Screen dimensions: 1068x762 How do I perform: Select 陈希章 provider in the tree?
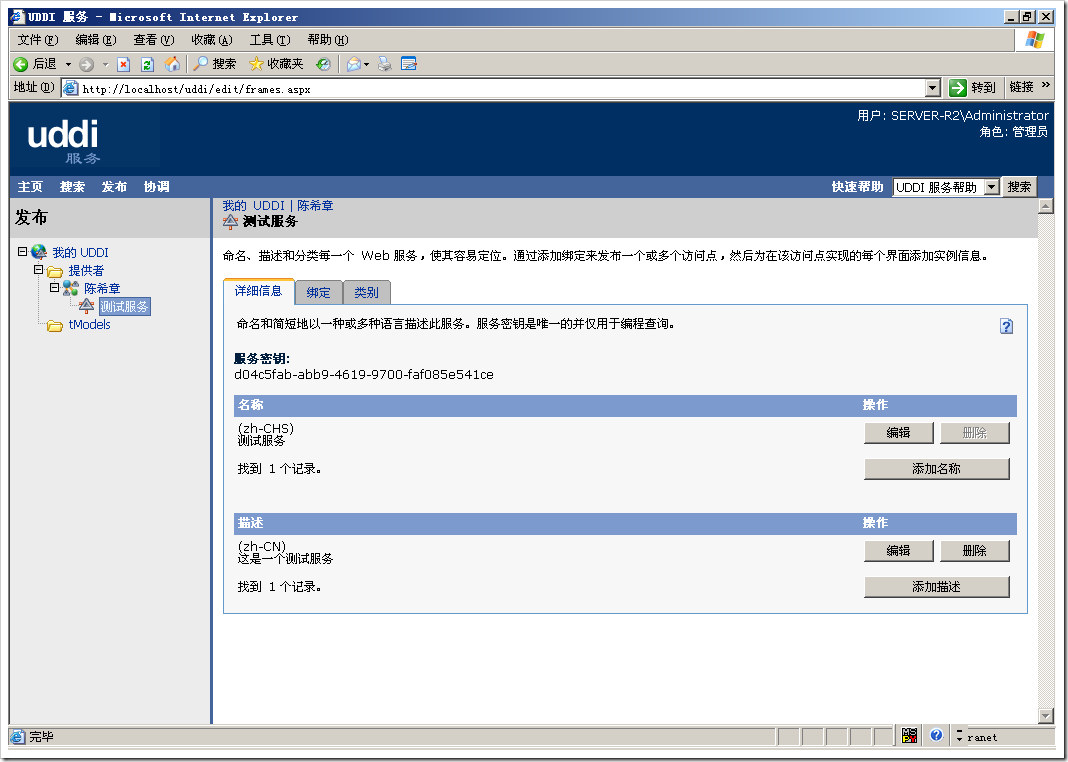point(102,289)
